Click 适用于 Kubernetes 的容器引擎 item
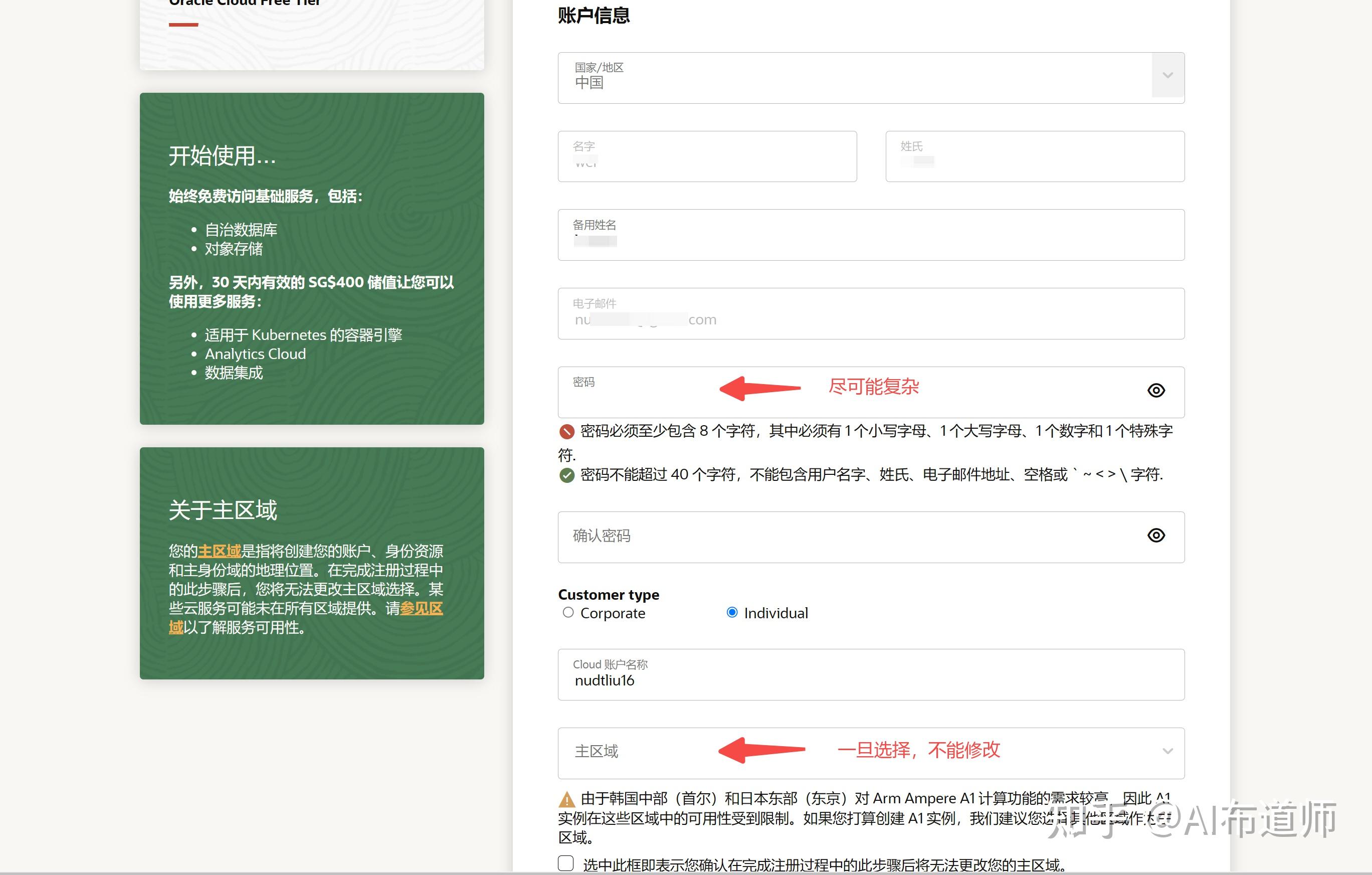This screenshot has height=875, width=1372. coord(304,334)
